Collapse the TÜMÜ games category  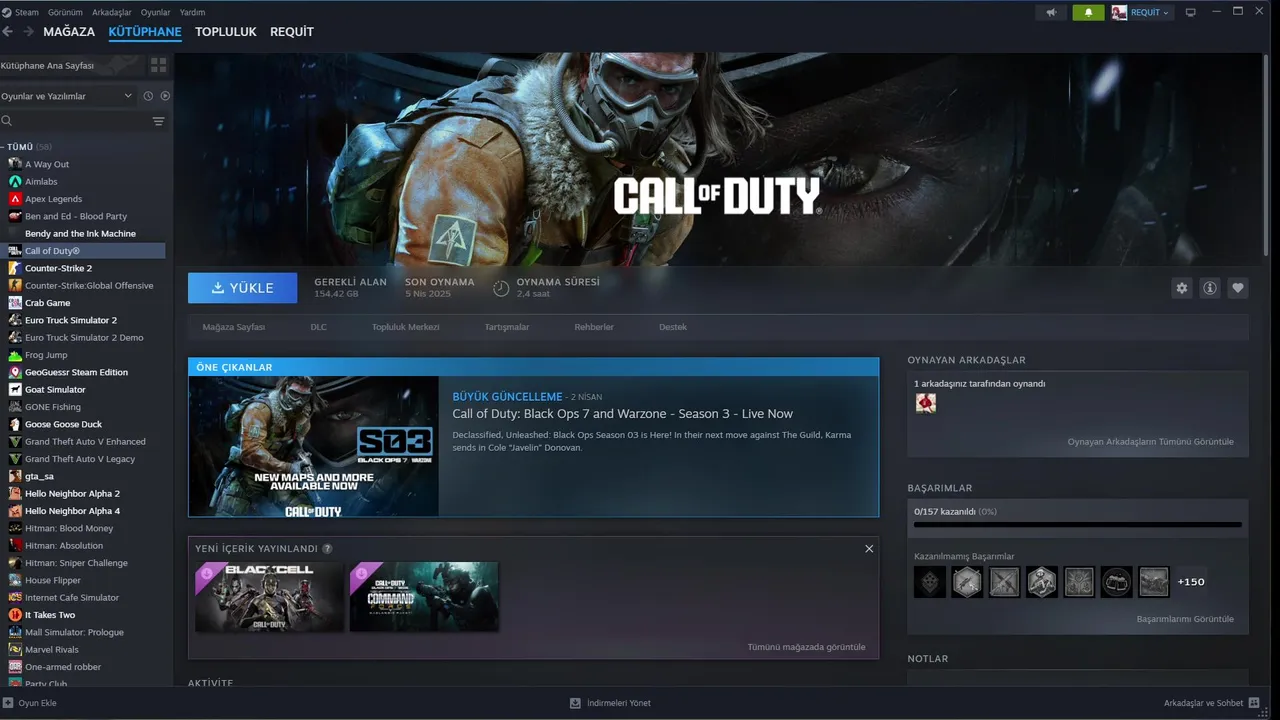tap(20, 147)
